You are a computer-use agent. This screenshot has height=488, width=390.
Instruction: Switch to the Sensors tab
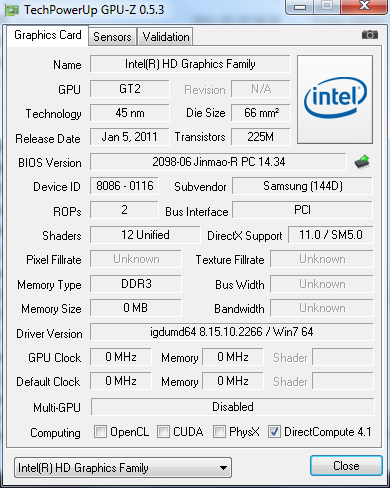(x=112, y=37)
